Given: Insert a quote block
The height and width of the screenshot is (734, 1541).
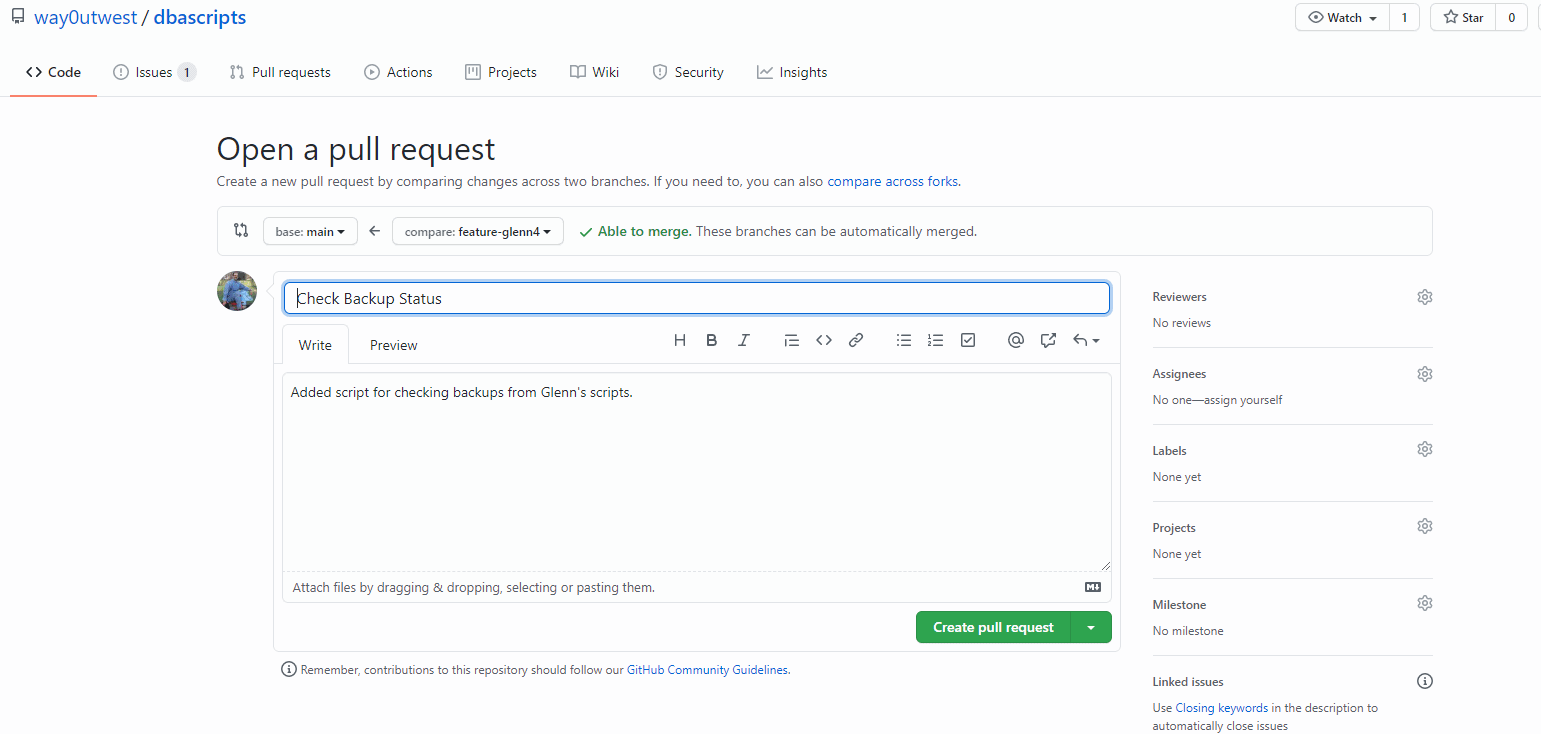Looking at the screenshot, I should [792, 340].
